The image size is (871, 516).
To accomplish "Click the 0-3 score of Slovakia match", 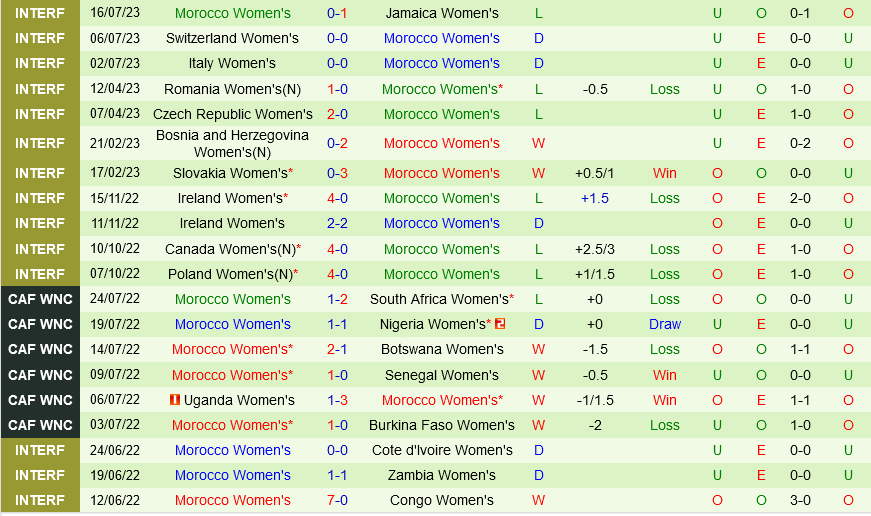I will (x=337, y=173).
